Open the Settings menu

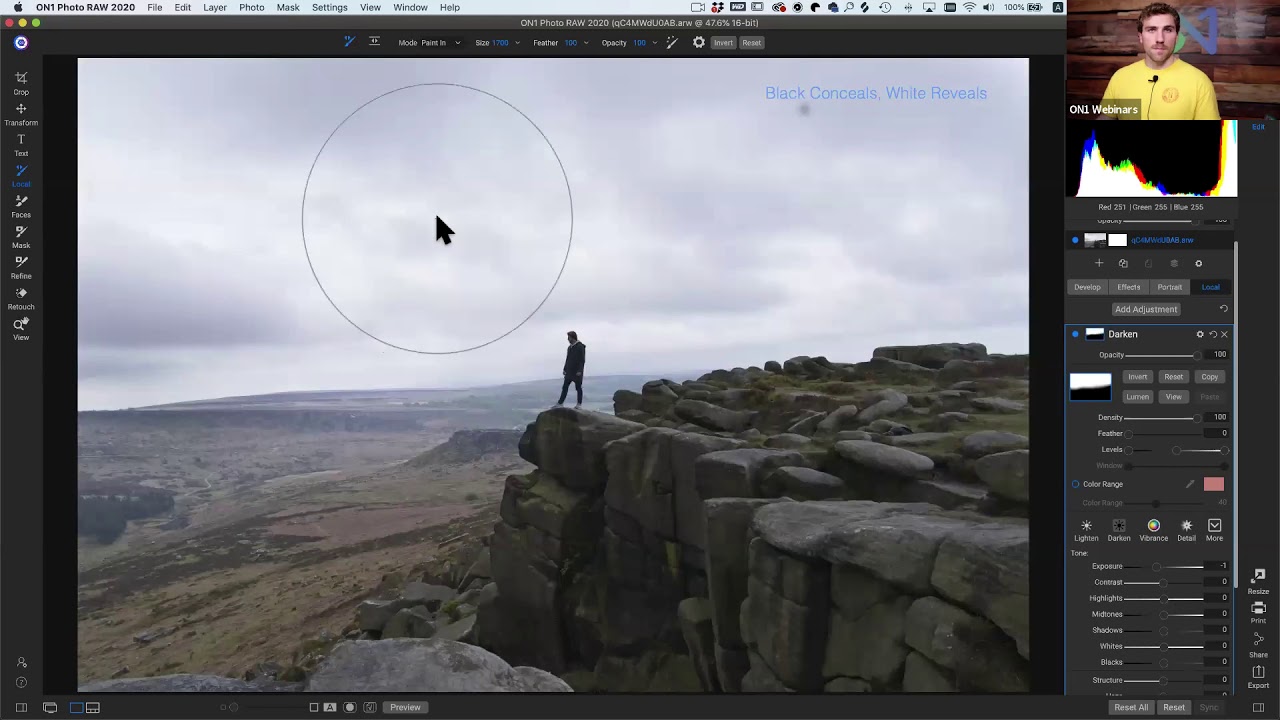tap(329, 7)
